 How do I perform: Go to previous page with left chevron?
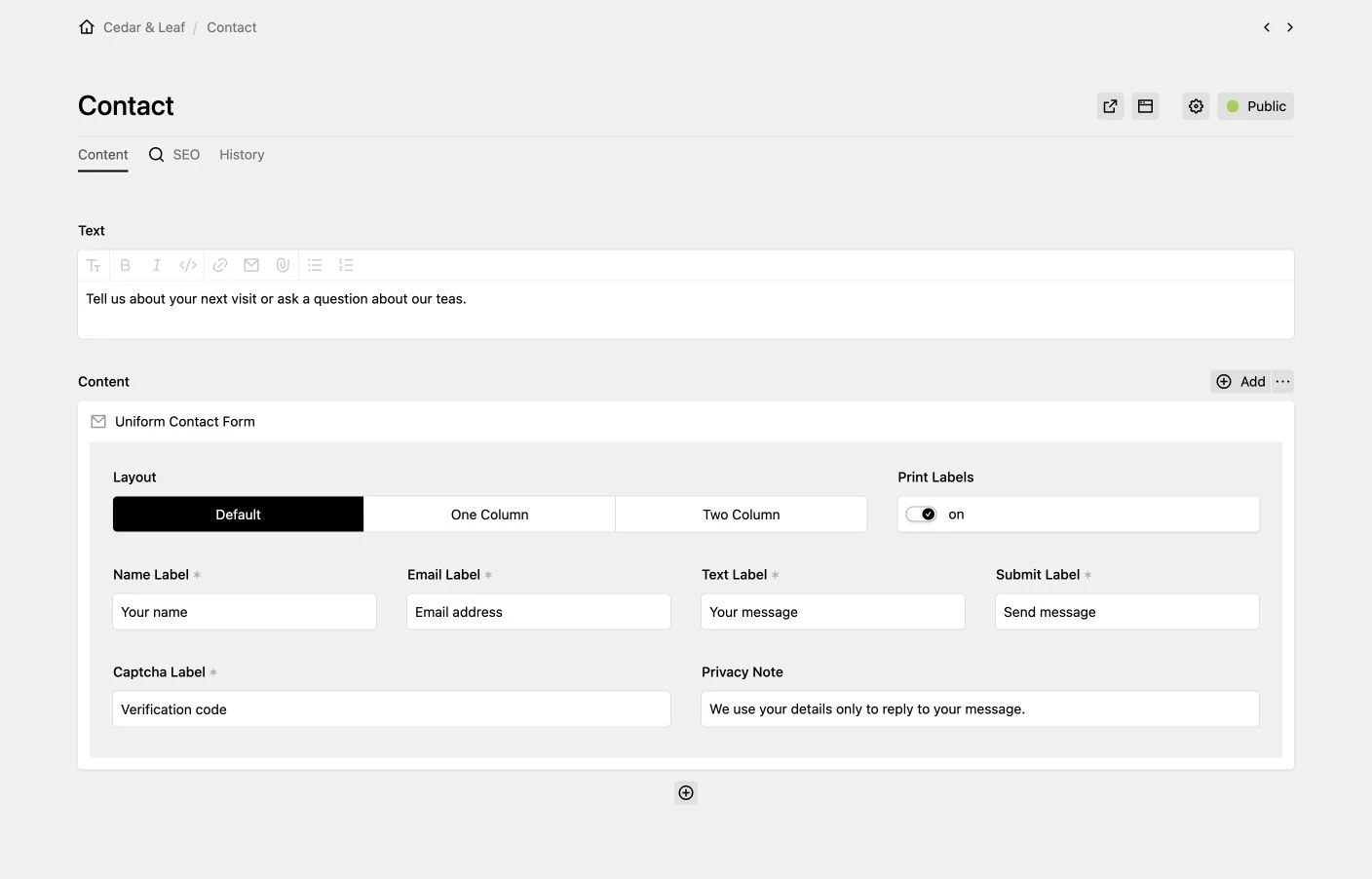(1267, 27)
